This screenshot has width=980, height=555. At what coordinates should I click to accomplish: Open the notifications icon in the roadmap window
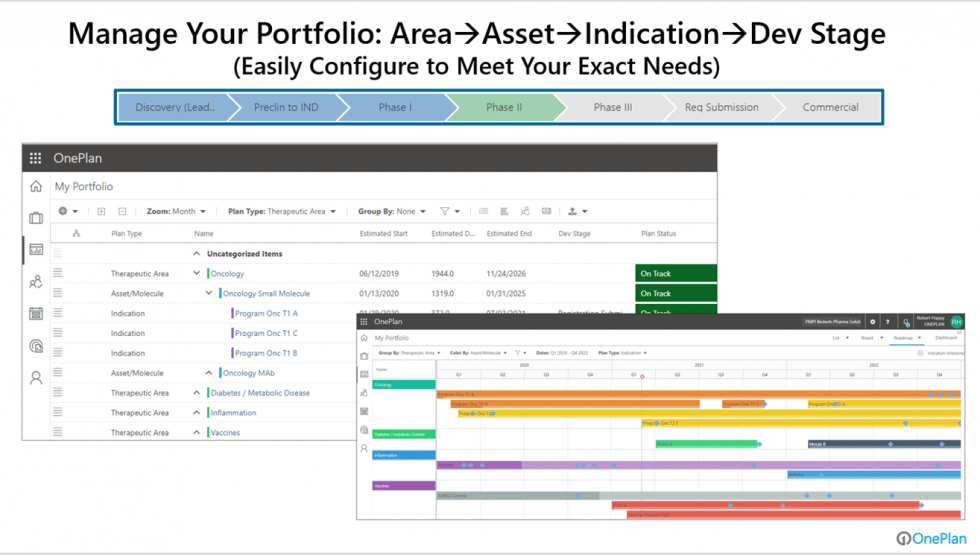tap(906, 322)
